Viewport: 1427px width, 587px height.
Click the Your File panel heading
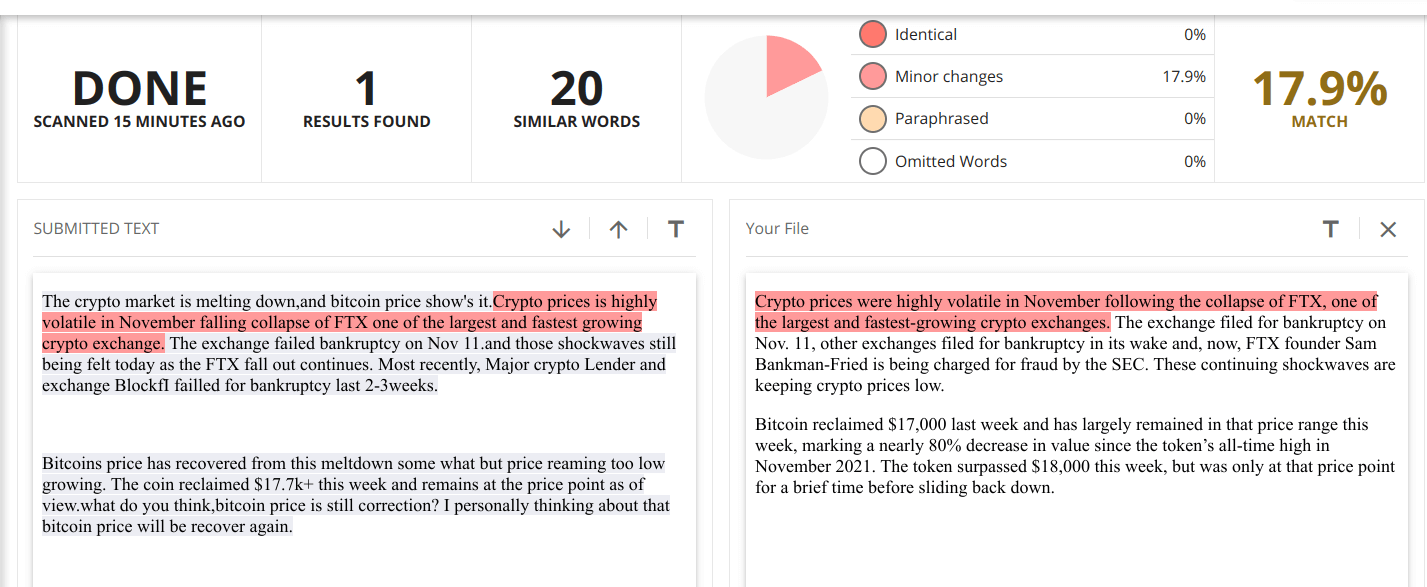tap(777, 228)
